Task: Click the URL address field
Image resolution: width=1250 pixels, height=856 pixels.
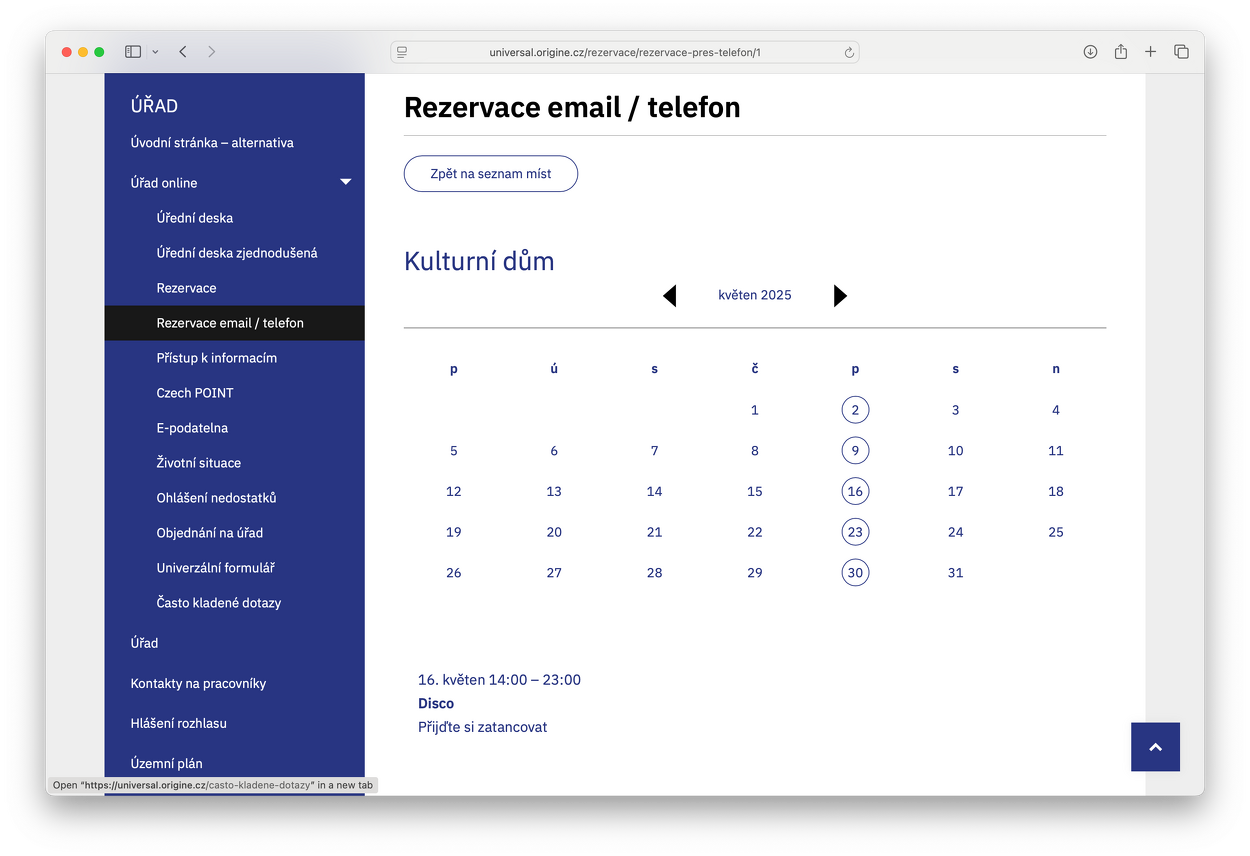Action: coord(625,52)
